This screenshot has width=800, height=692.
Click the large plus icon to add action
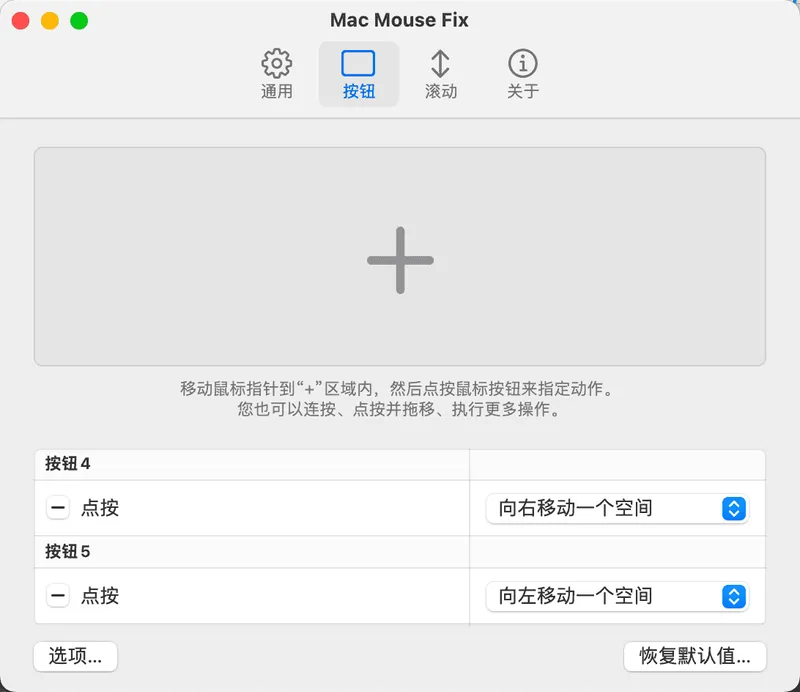[400, 260]
